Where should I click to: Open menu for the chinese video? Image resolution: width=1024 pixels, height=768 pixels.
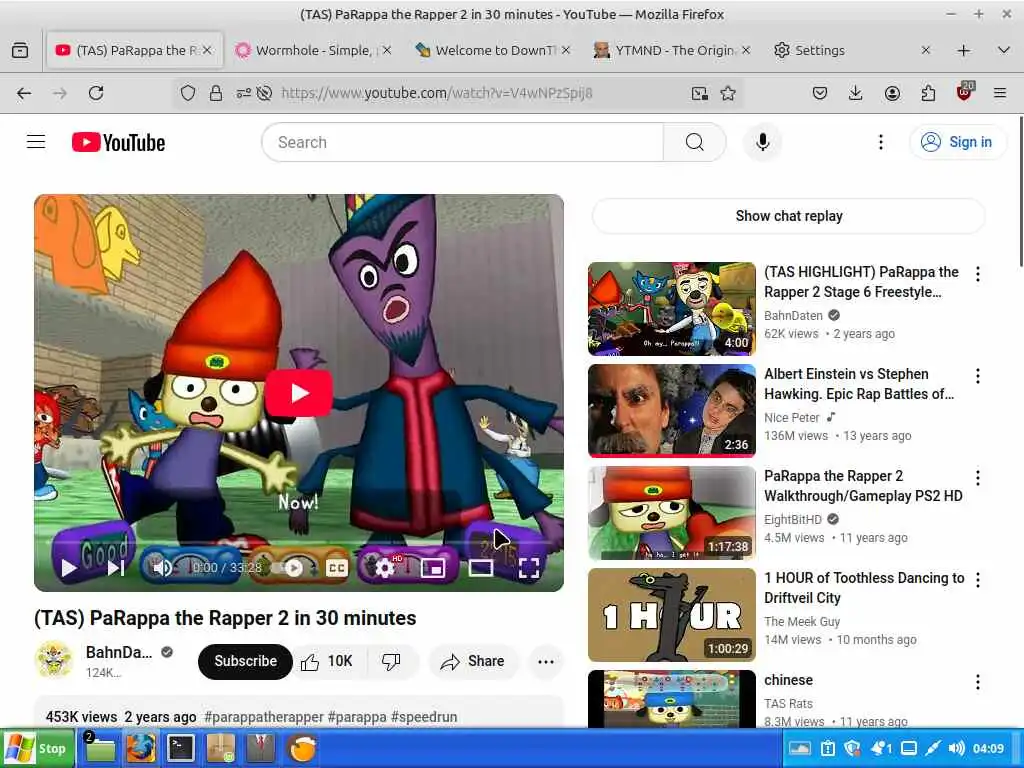tap(978, 682)
